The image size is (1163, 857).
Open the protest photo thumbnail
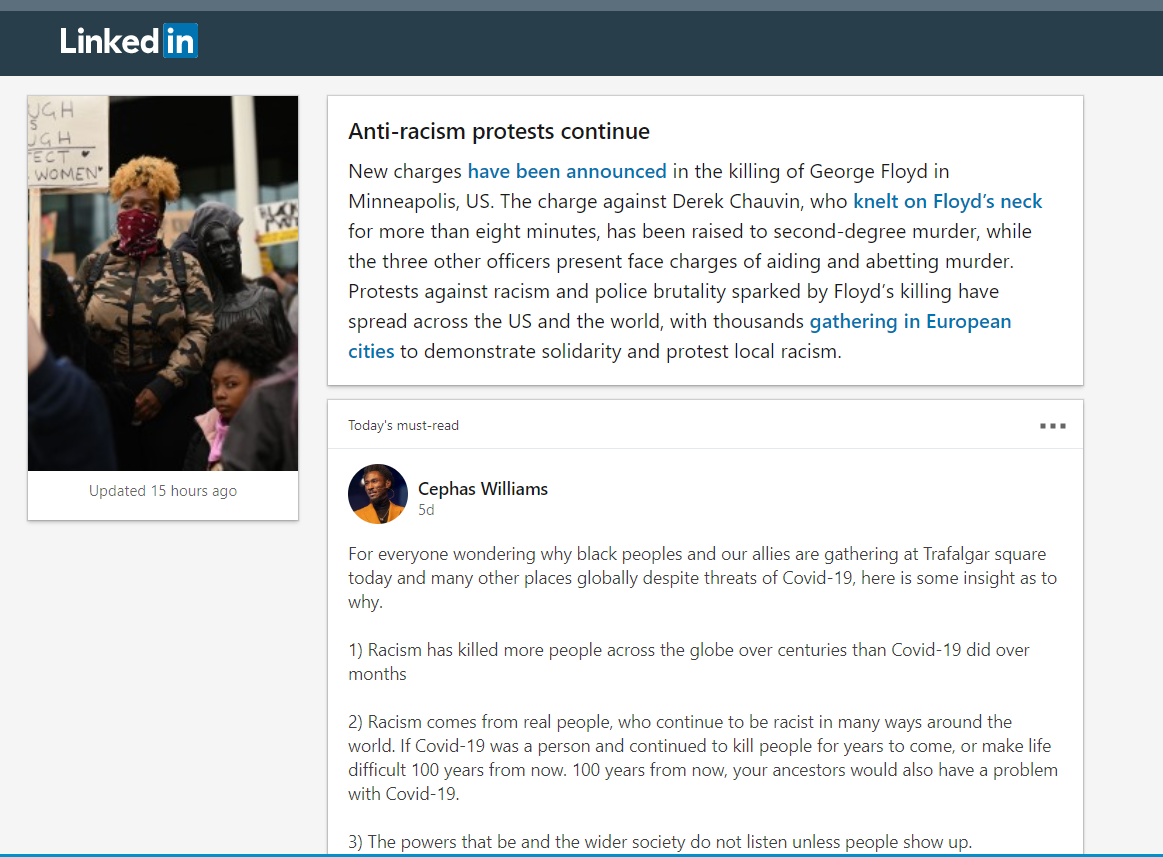pos(163,283)
